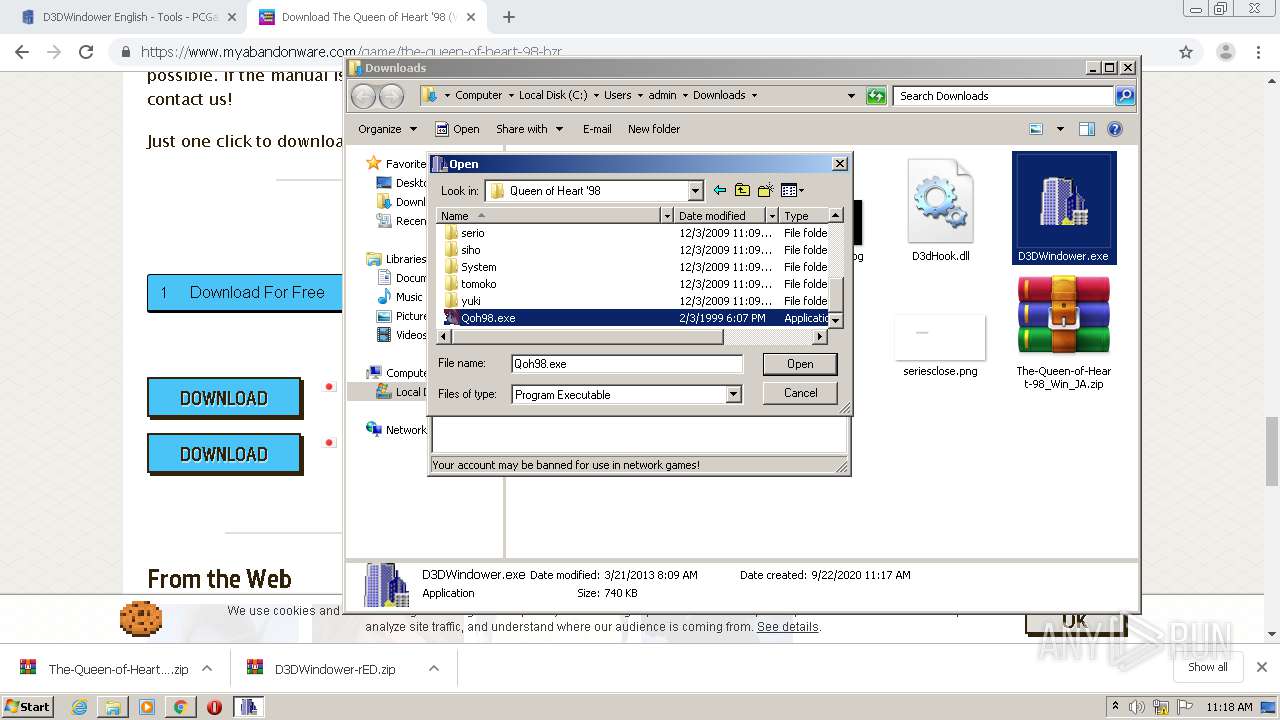The width and height of the screenshot is (1280, 720).
Task: Click the first DOWNLOAD button
Action: tap(224, 398)
